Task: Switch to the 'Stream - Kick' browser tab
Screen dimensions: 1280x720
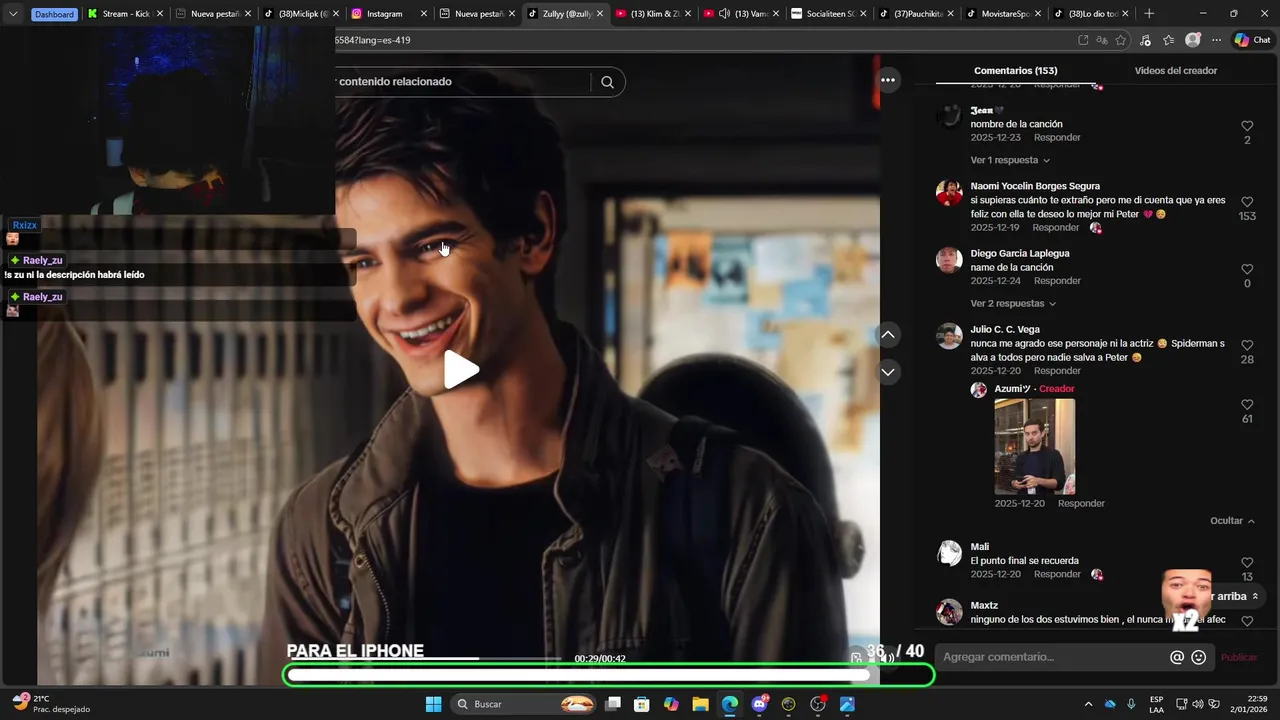Action: (x=123, y=14)
